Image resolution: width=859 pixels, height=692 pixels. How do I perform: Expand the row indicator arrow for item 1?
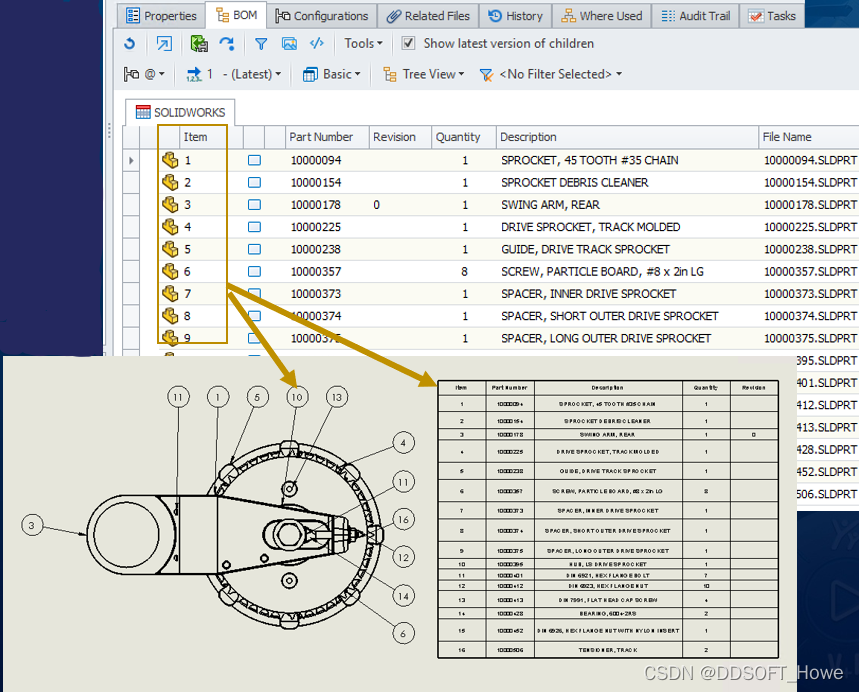pyautogui.click(x=131, y=161)
